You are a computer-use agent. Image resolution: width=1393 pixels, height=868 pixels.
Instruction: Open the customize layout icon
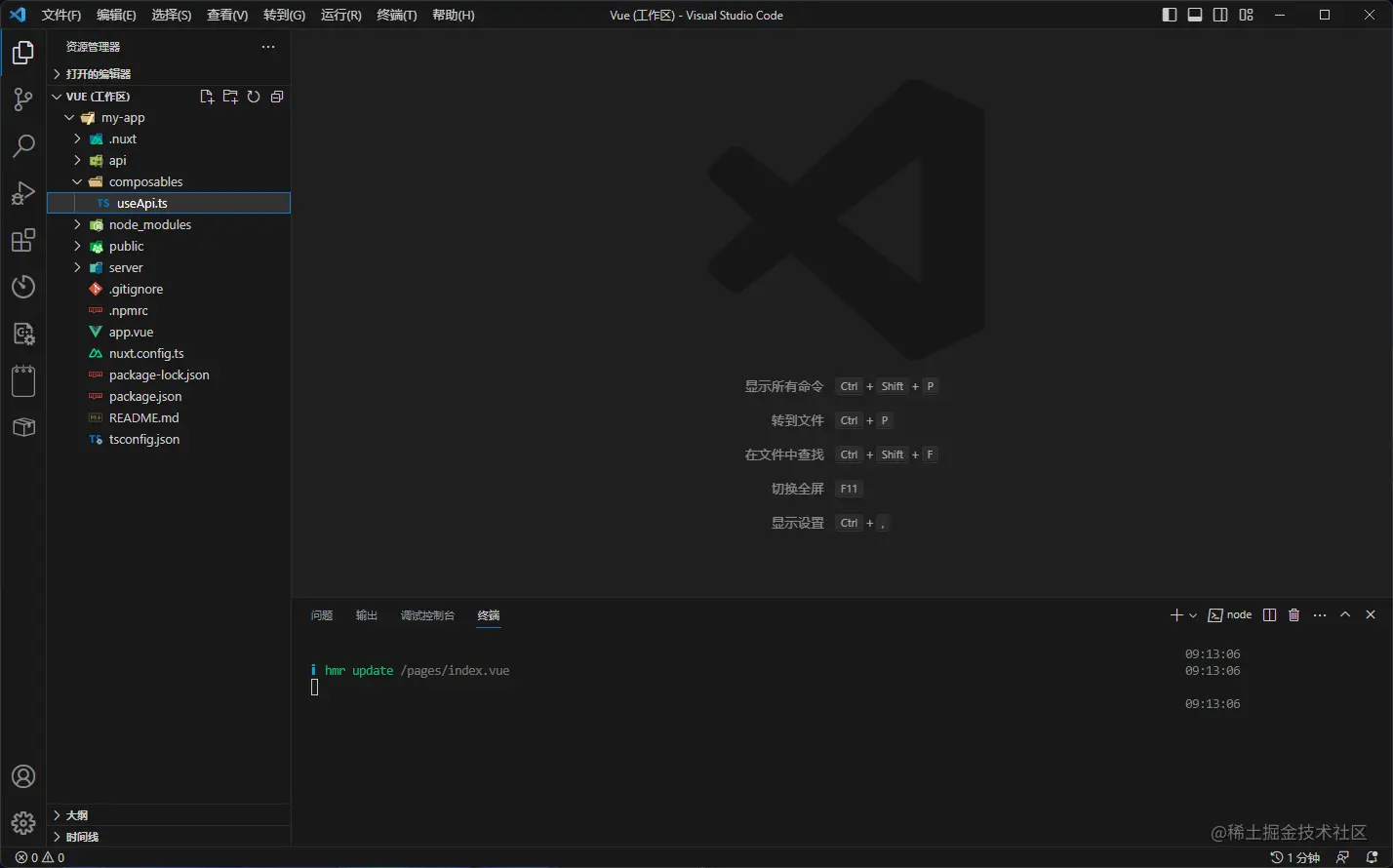pyautogui.click(x=1247, y=15)
